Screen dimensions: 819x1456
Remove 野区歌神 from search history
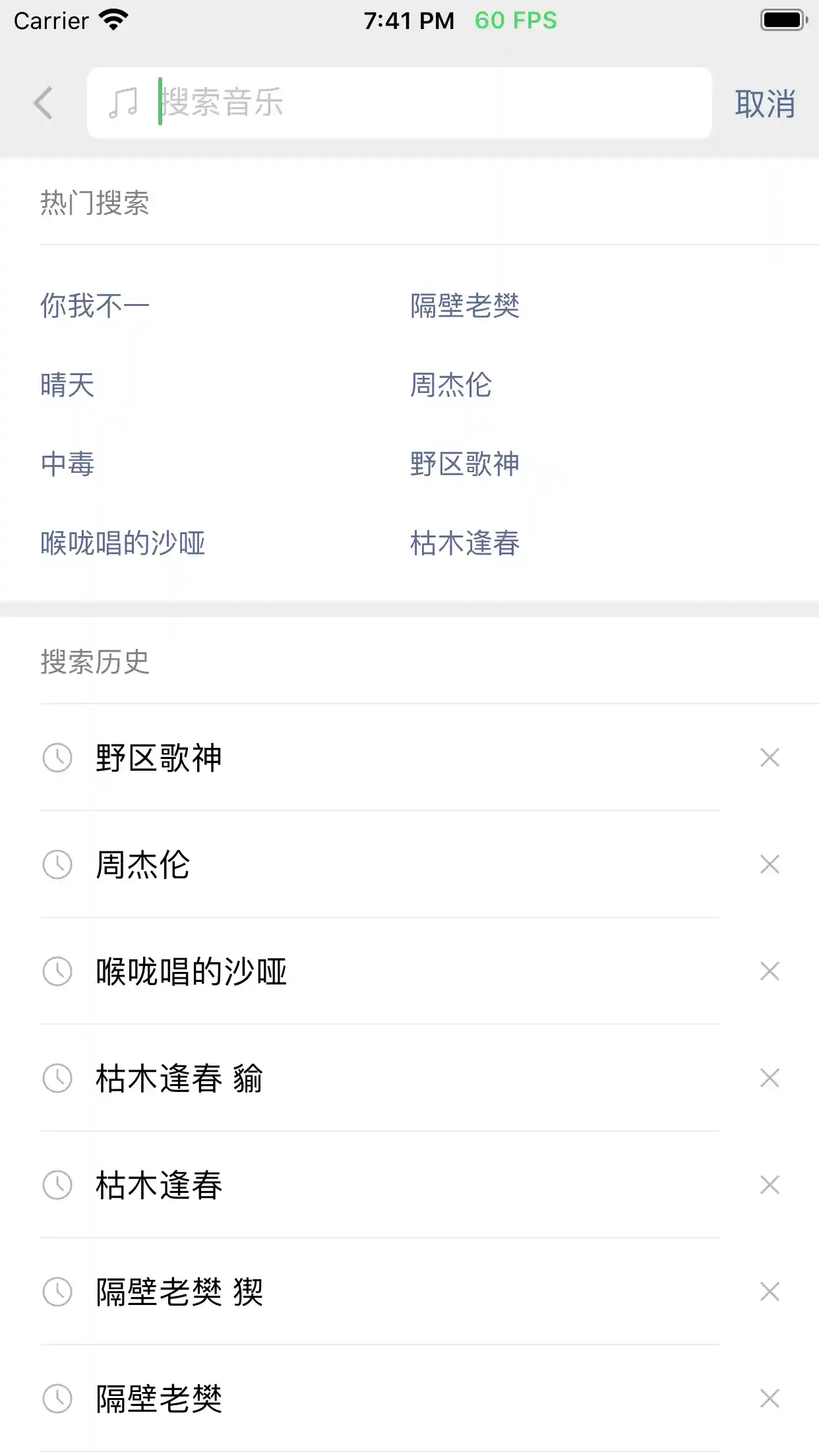tap(770, 758)
